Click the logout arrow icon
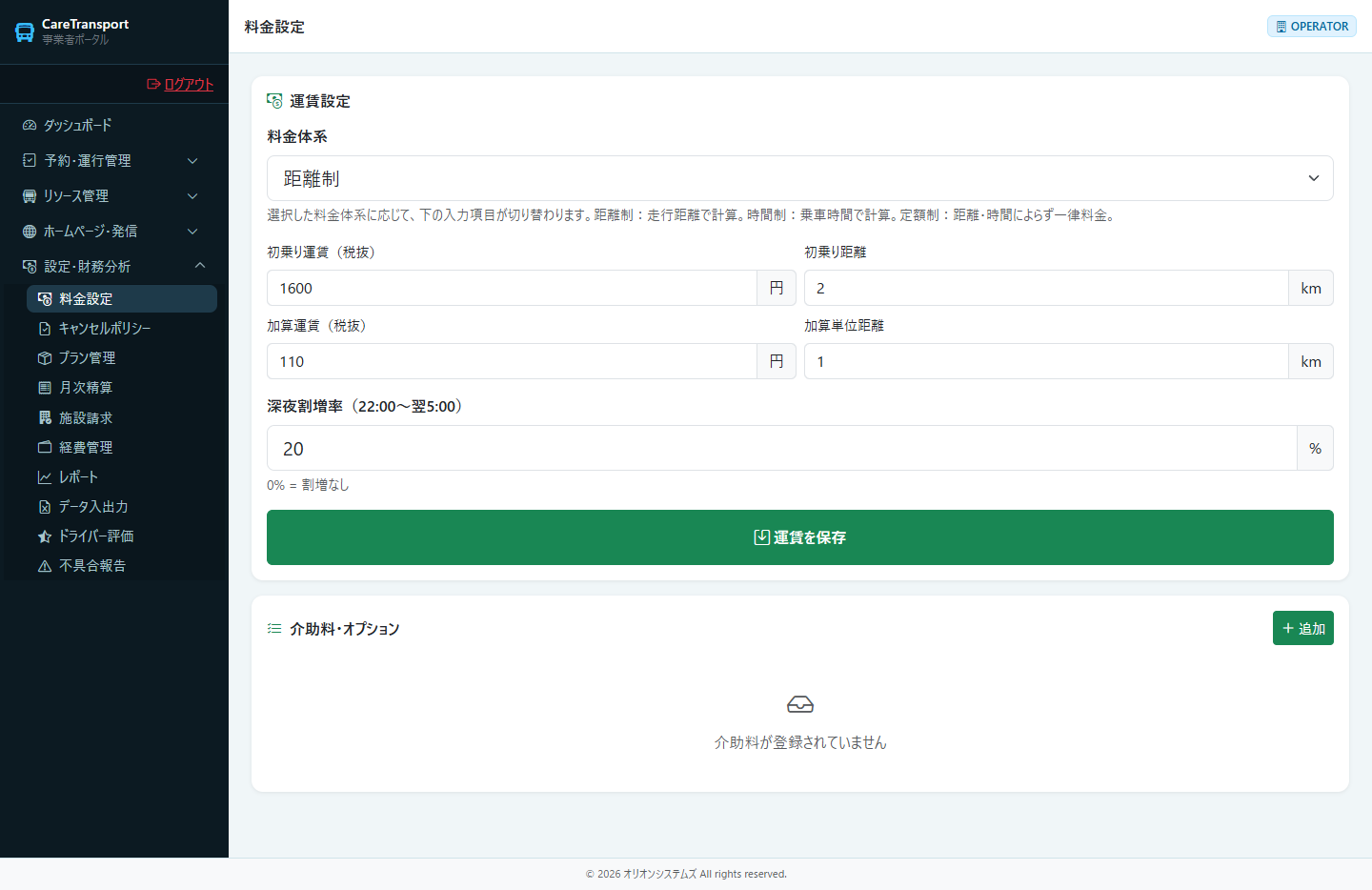Image resolution: width=1372 pixels, height=890 pixels. click(153, 84)
